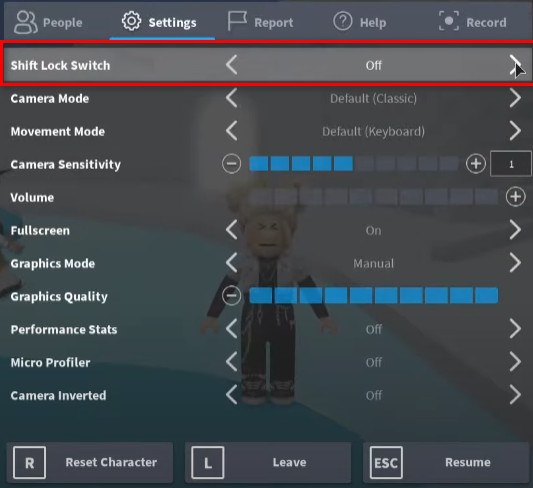Image resolution: width=533 pixels, height=488 pixels.
Task: Switch Graphics Mode with right chevron
Action: (515, 263)
